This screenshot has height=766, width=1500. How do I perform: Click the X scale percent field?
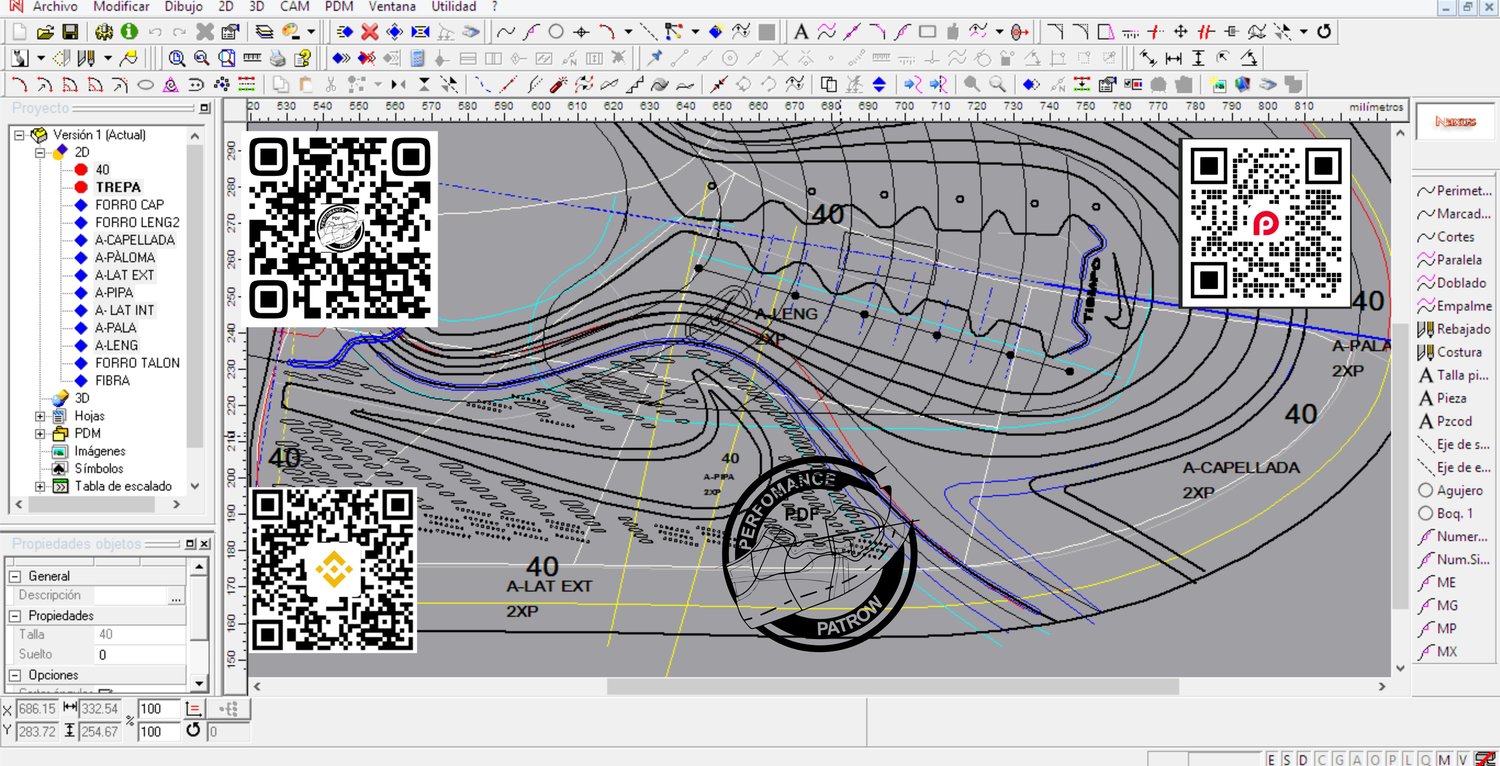(x=158, y=709)
